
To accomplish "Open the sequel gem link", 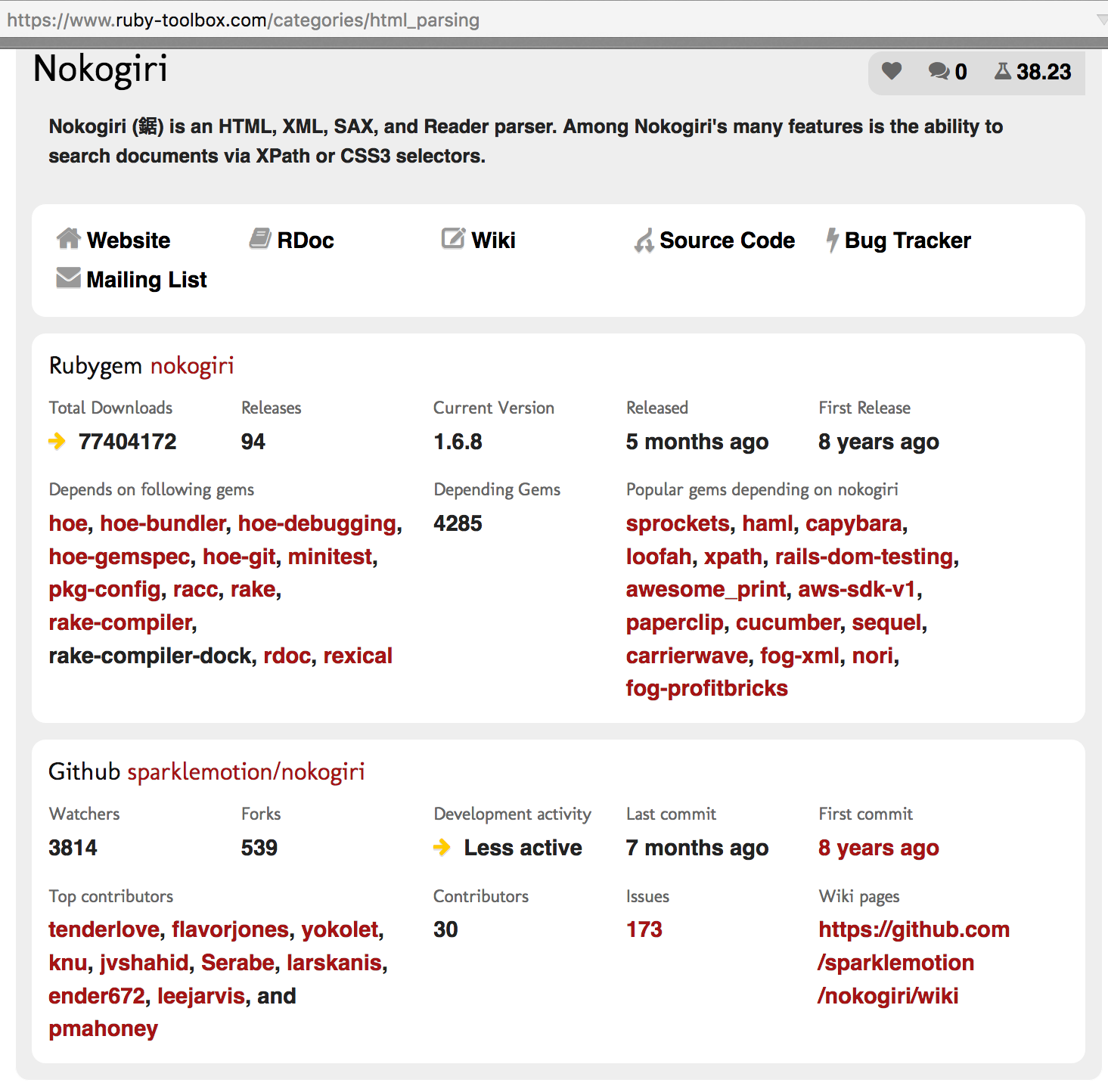I will (x=886, y=623).
